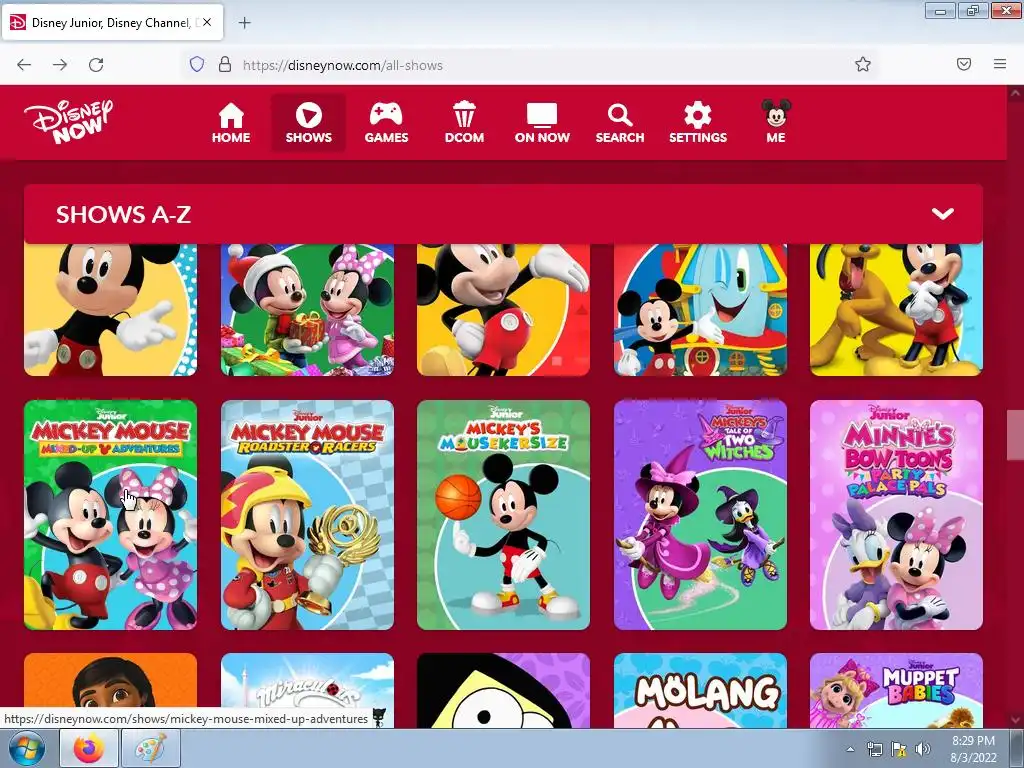1024x768 pixels.
Task: Open the volume speaker tray icon
Action: point(922,749)
